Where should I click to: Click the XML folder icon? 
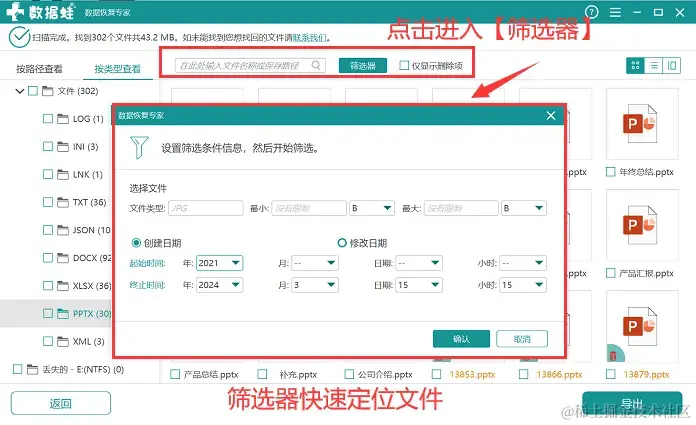coord(63,341)
